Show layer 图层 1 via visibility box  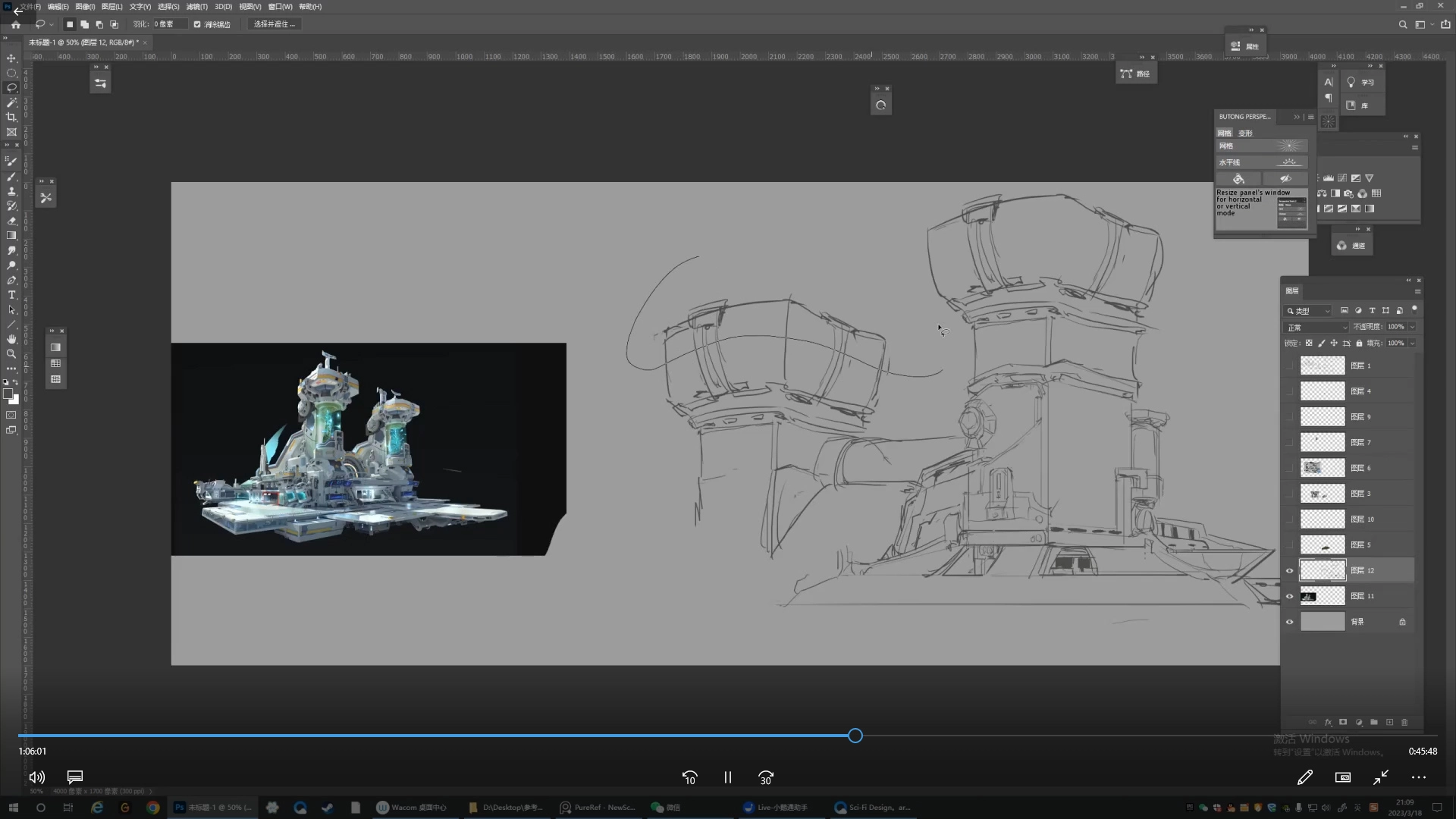coord(1289,366)
